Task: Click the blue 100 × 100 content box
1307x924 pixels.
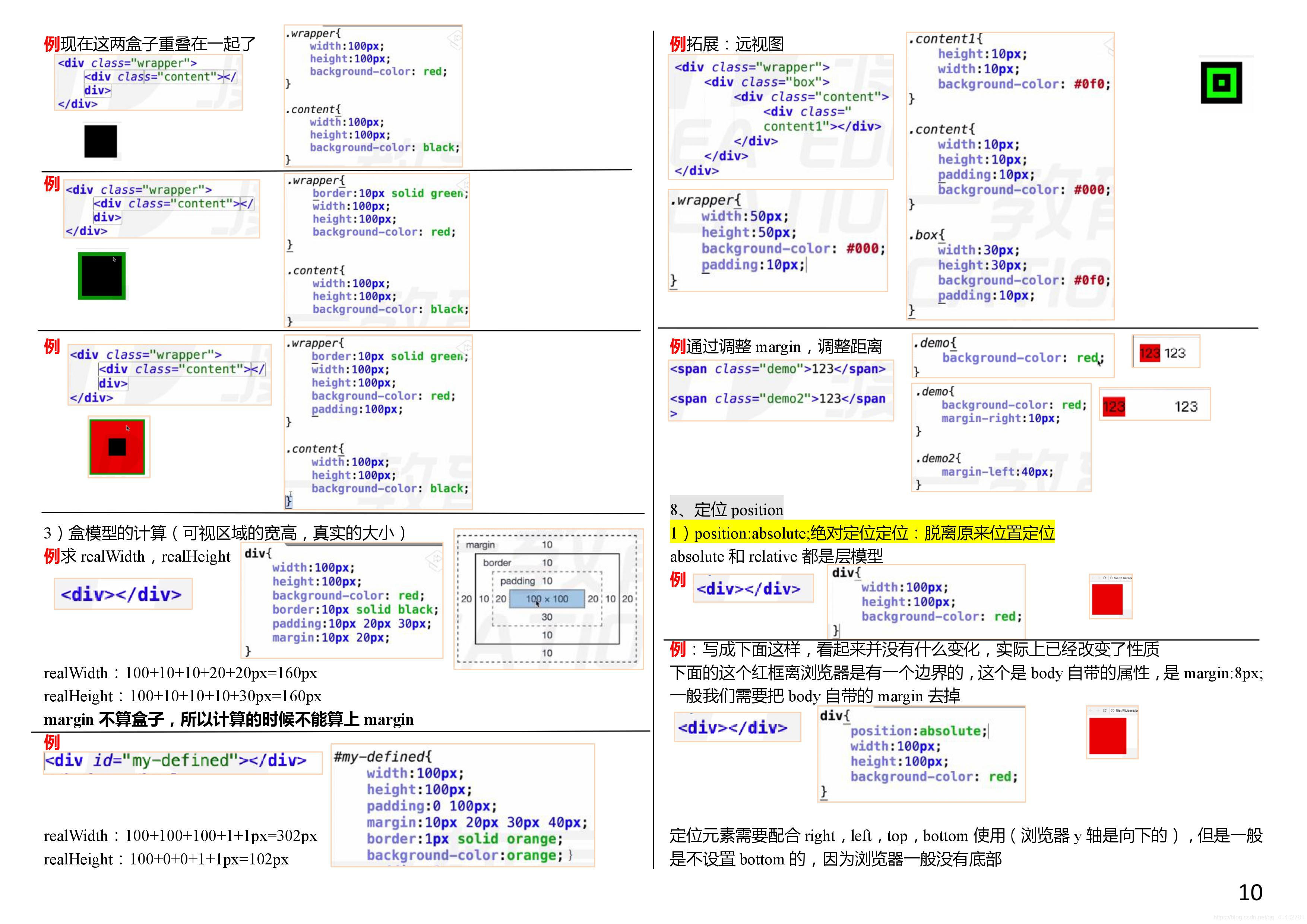Action: click(x=547, y=598)
